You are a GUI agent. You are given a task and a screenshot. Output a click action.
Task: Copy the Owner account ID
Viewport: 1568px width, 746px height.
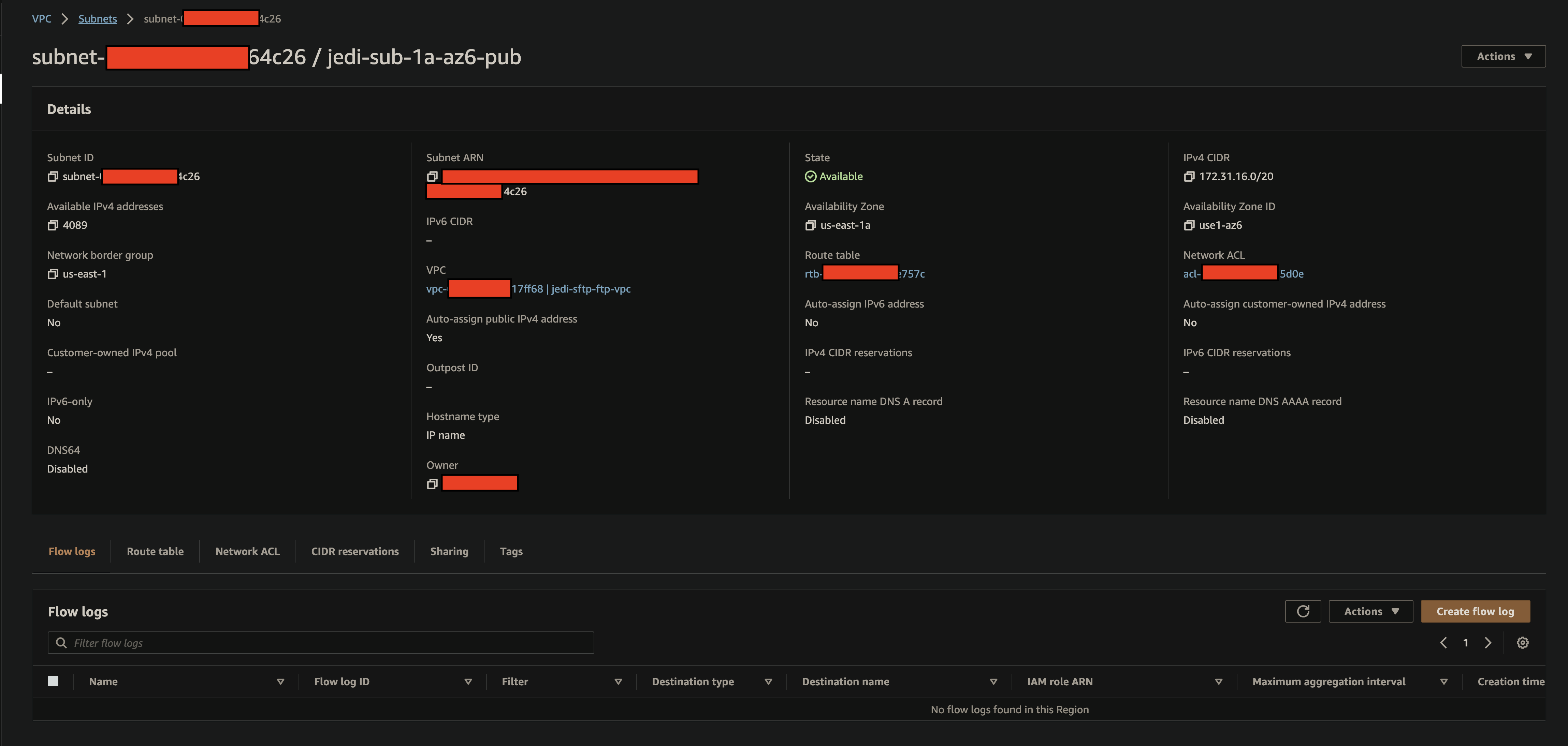(432, 484)
